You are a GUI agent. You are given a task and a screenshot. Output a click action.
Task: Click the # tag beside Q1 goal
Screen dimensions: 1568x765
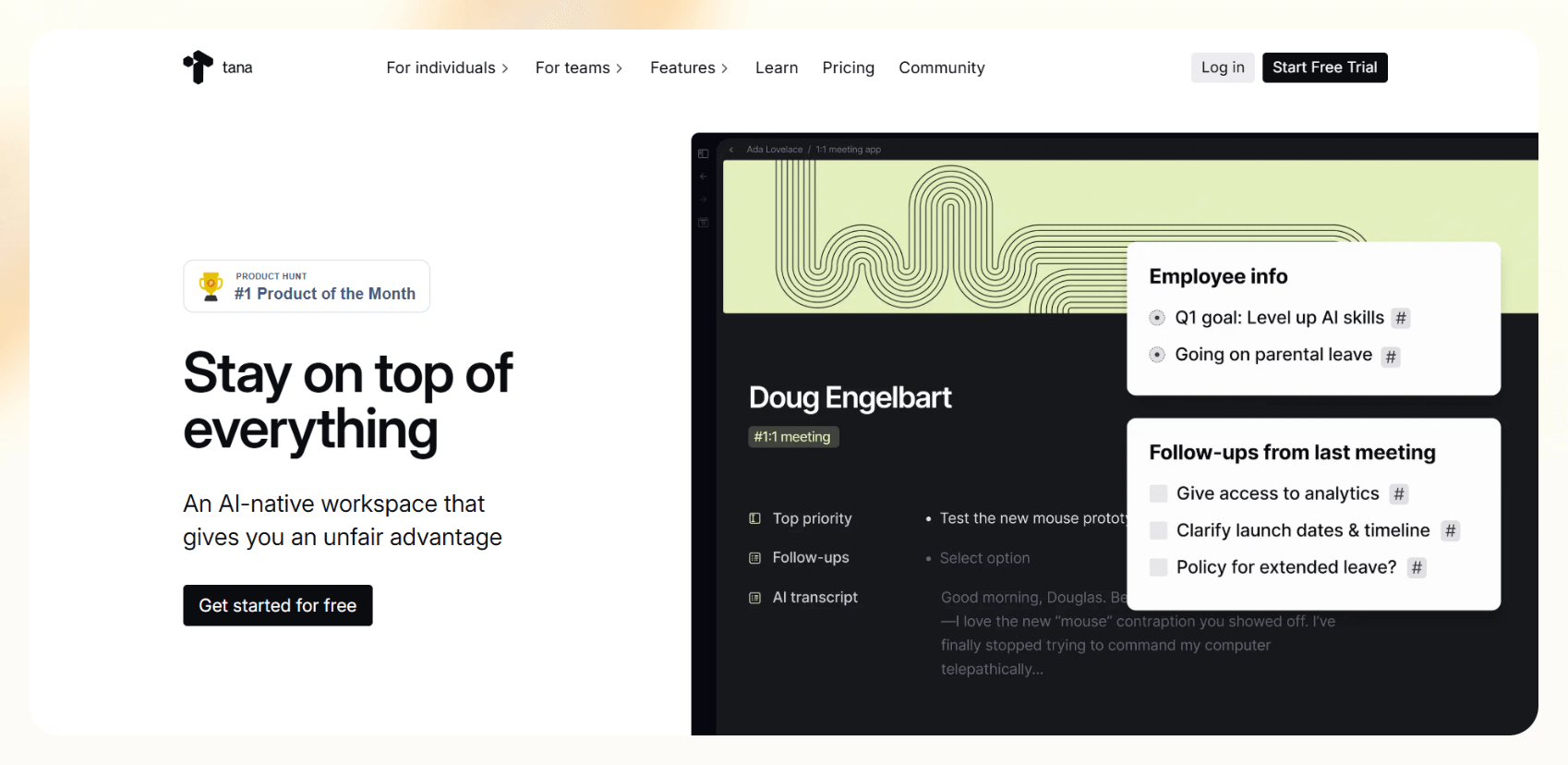1401,319
